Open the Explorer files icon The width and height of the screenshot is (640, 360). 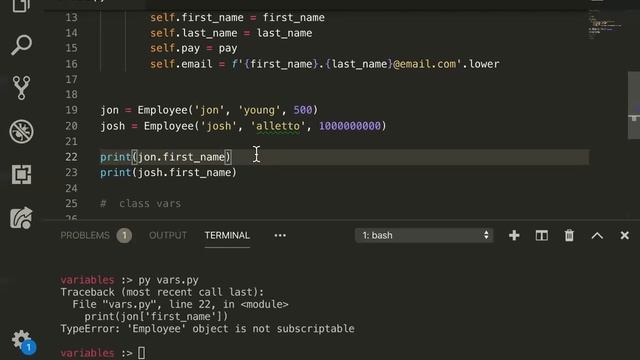pos(21,6)
